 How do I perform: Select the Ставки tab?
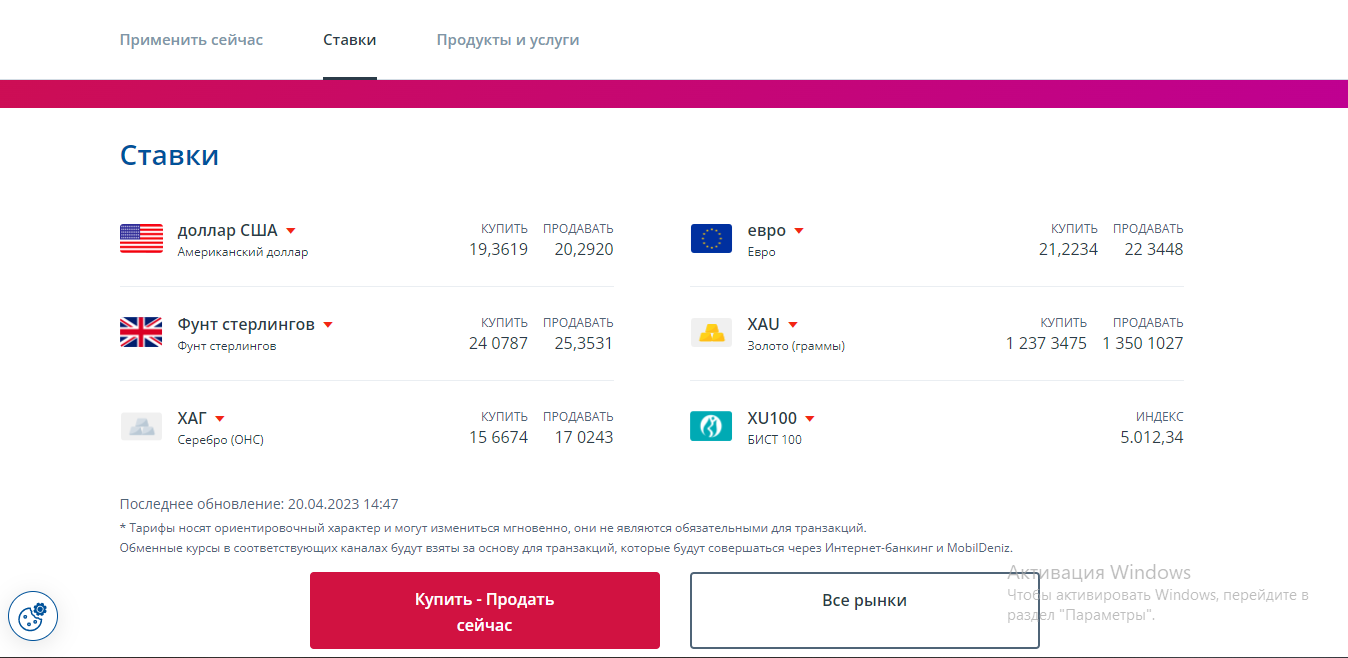tap(349, 40)
